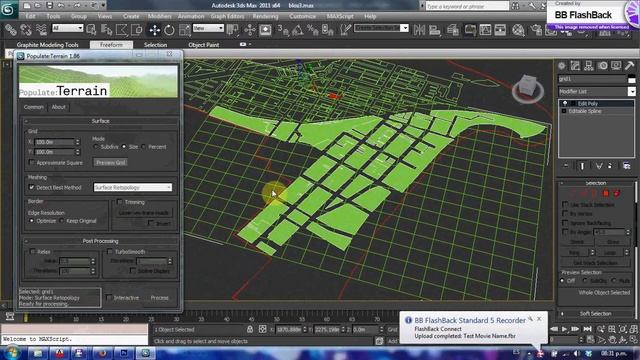This screenshot has height=360, width=640.
Task: Select Keep Original edge resolution radio
Action: [62, 221]
